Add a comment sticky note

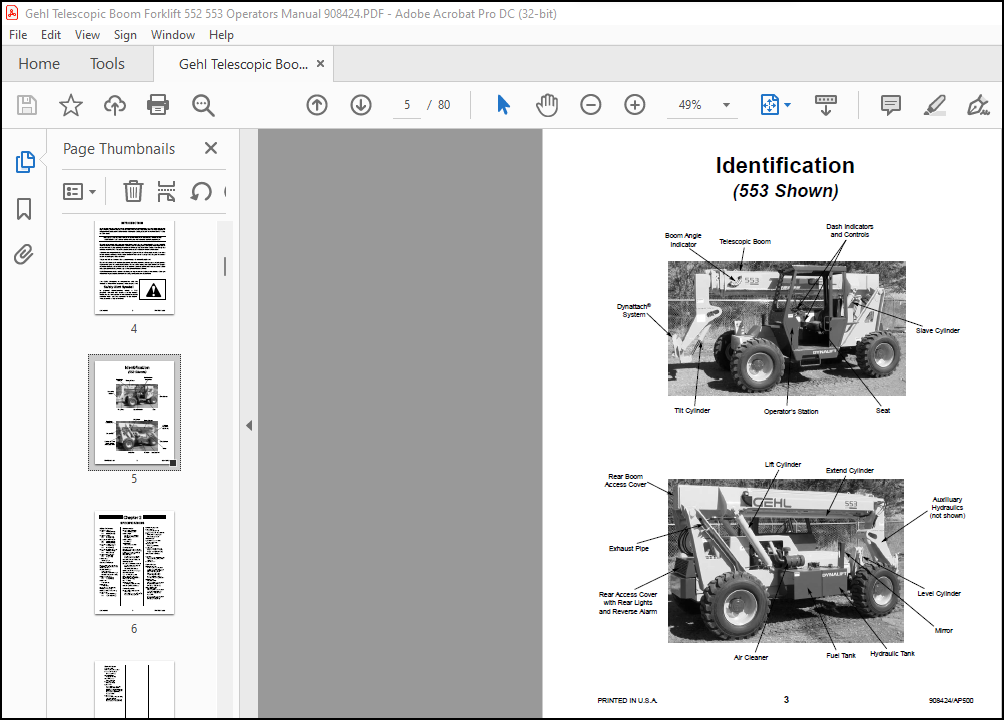(891, 104)
